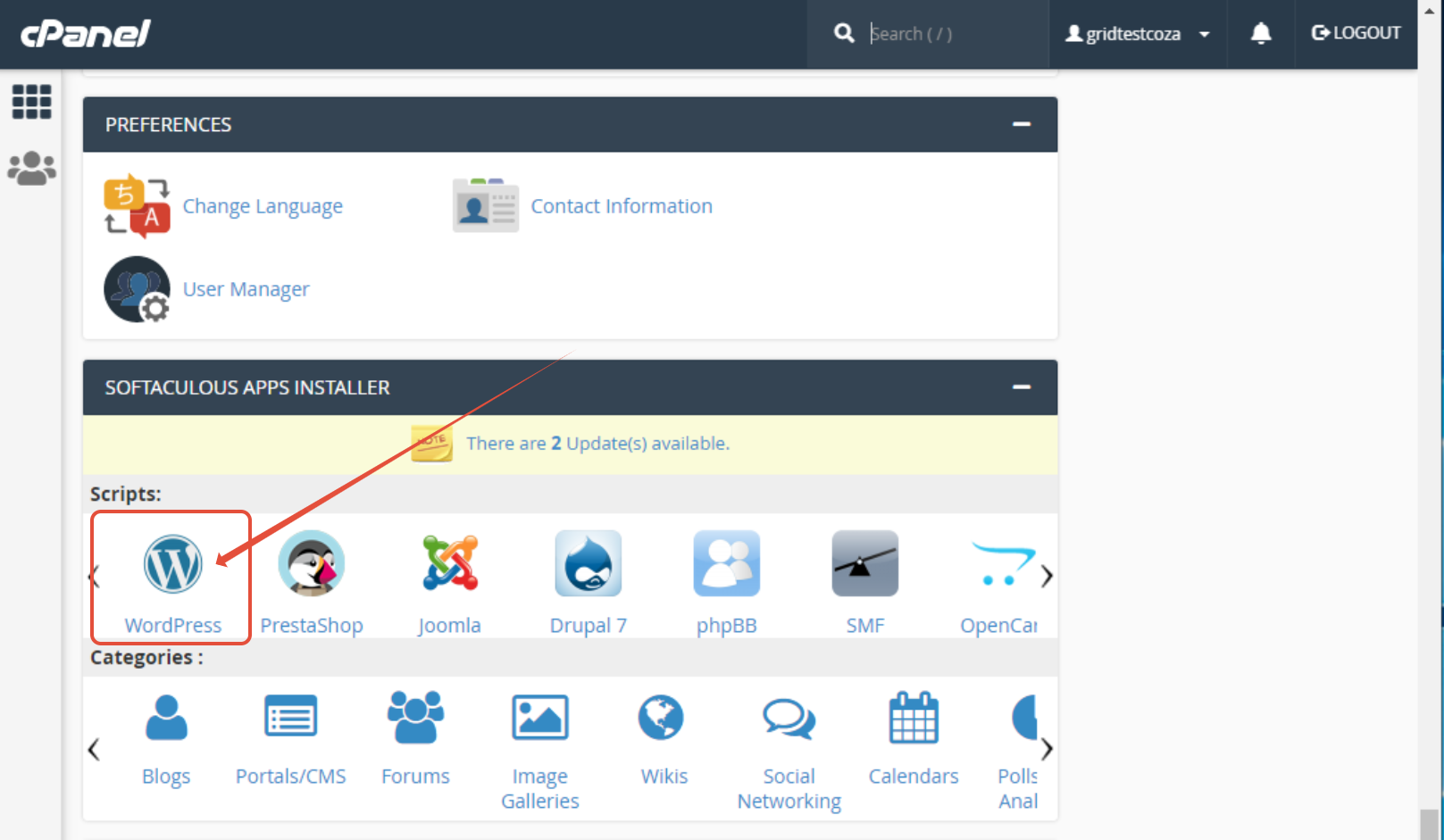Open the 2 Update(s) available notice

pos(597,444)
